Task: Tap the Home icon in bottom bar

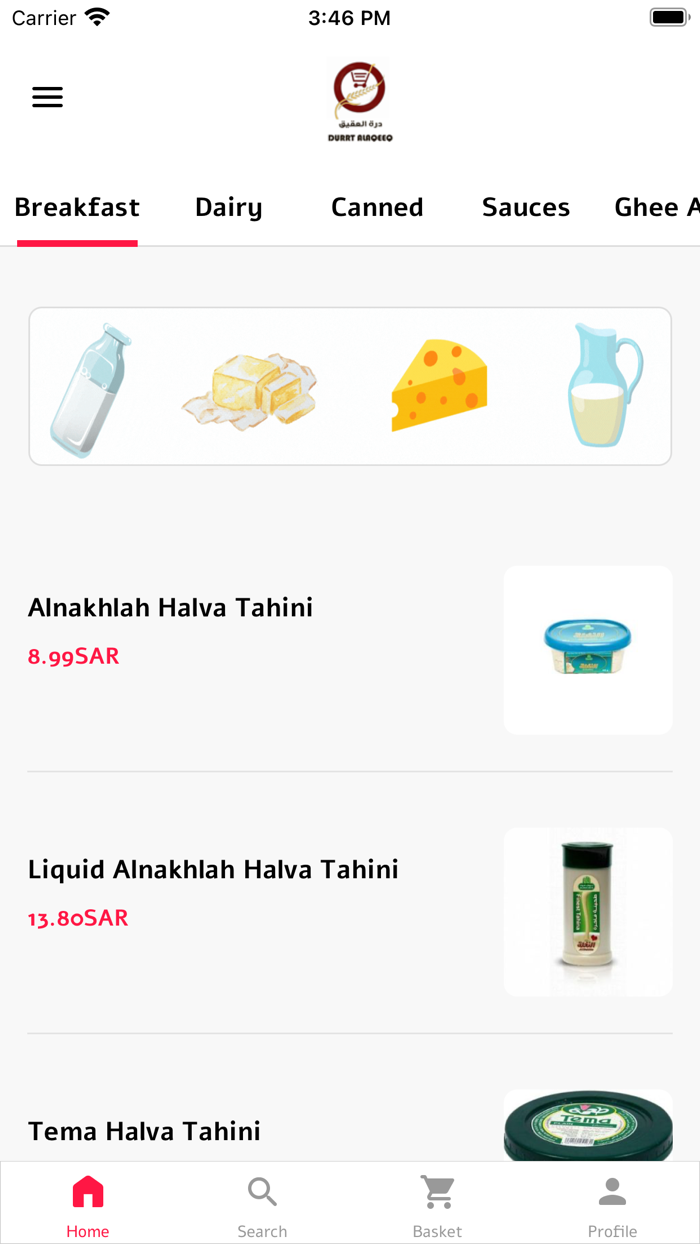Action: click(88, 1192)
